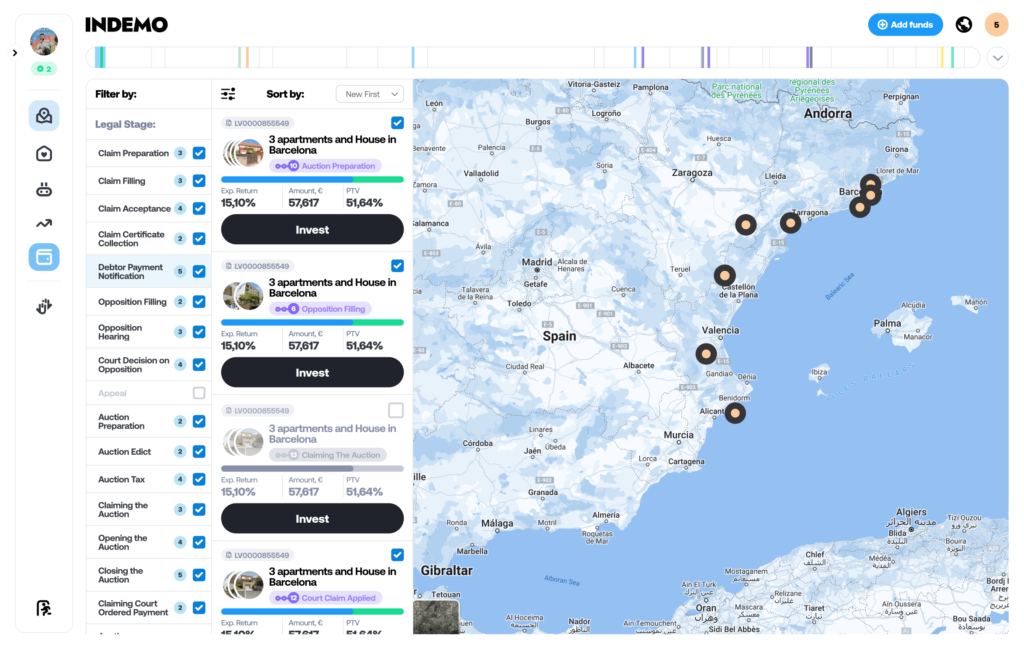Open the robot auto-invest icon
Screen dimensions: 1024x647
tap(44, 189)
